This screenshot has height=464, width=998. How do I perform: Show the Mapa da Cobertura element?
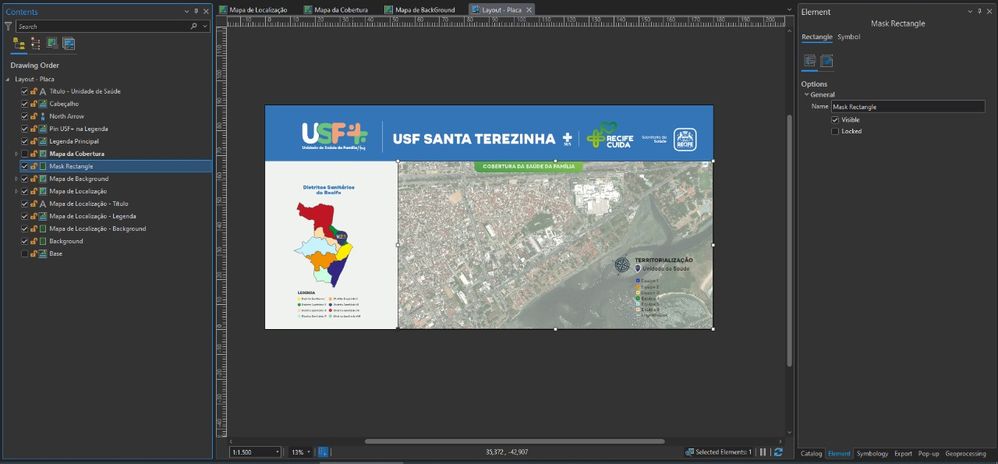[x=25, y=154]
